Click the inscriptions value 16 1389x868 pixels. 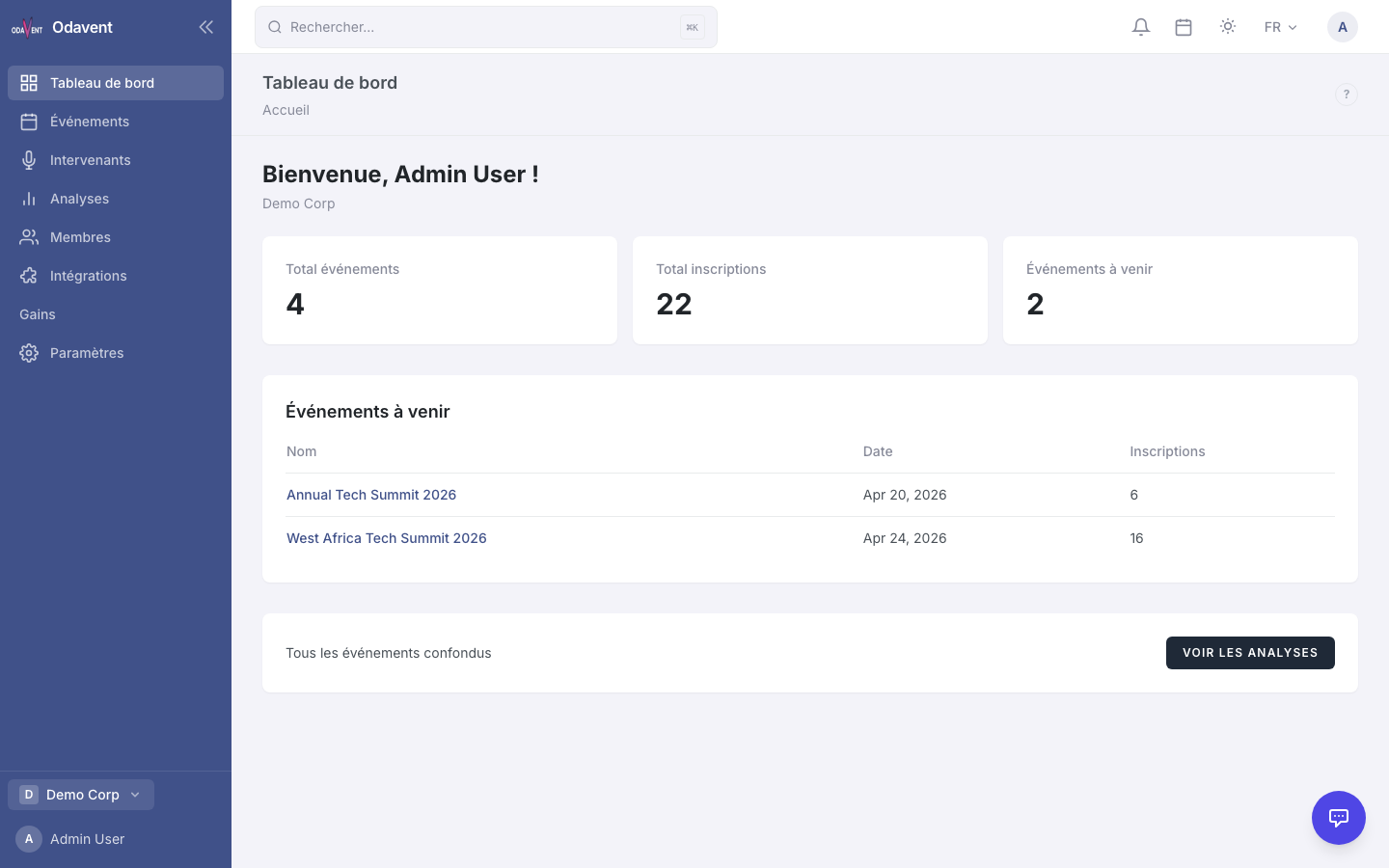tap(1136, 538)
